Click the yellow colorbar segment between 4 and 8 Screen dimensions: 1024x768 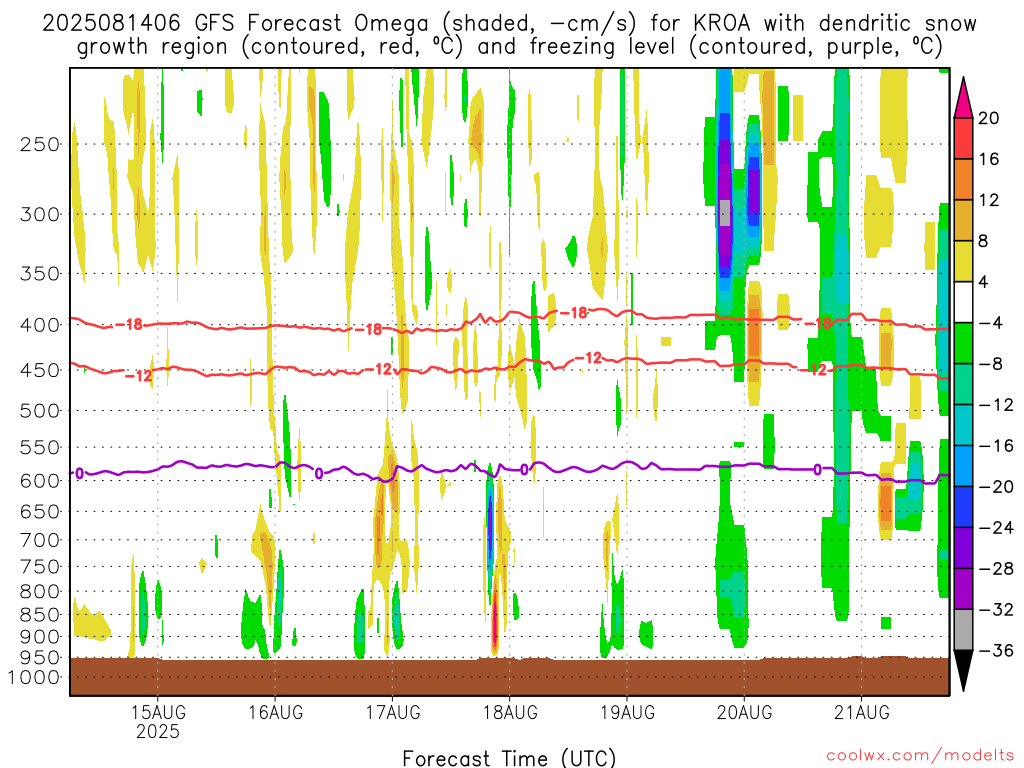963,261
